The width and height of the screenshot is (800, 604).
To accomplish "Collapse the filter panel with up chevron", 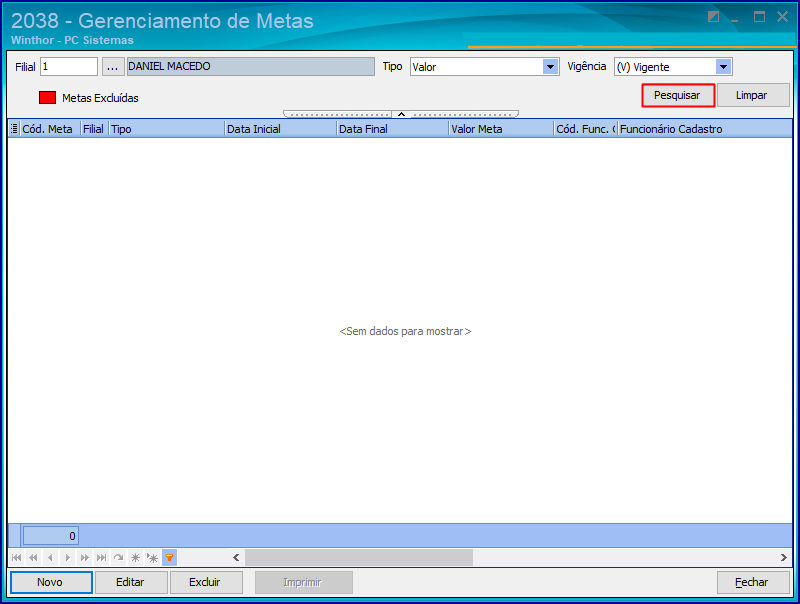I will [402, 114].
